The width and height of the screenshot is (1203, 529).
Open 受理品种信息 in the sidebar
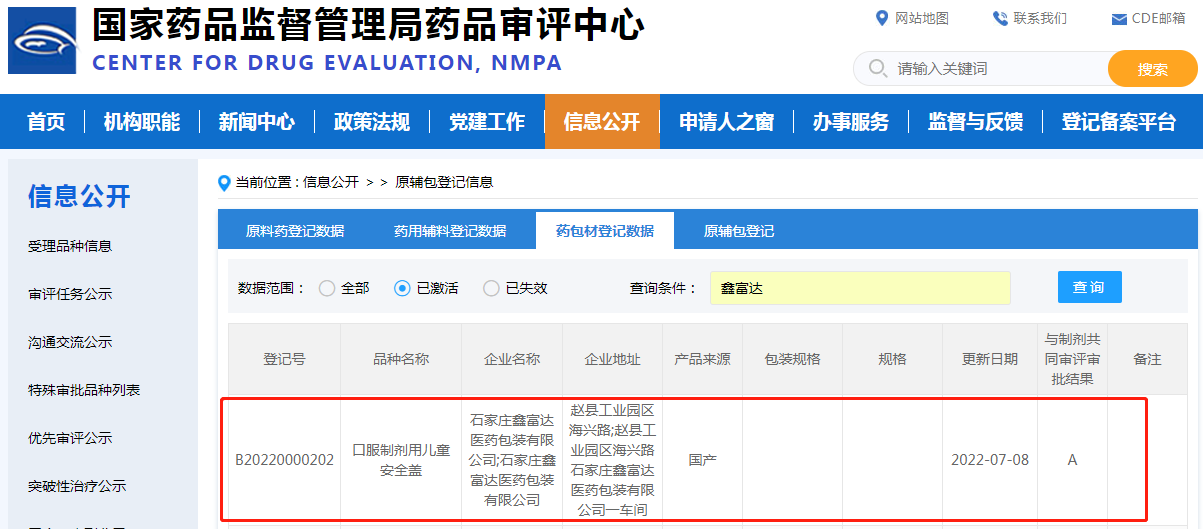(x=70, y=246)
